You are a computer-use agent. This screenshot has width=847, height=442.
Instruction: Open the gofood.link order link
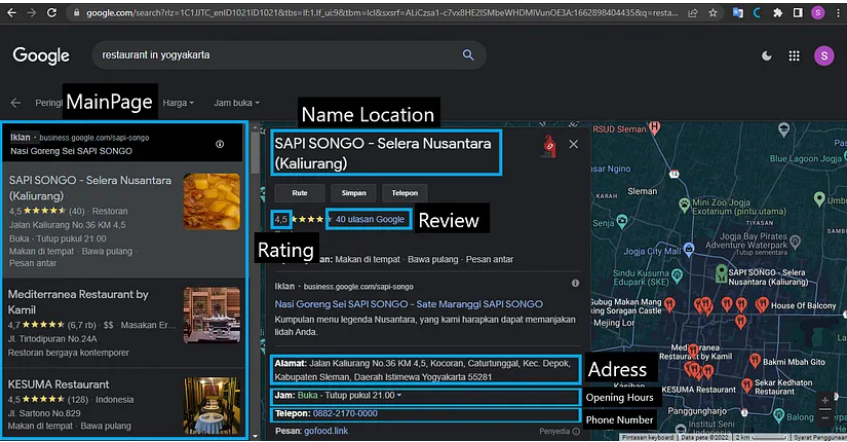point(326,431)
